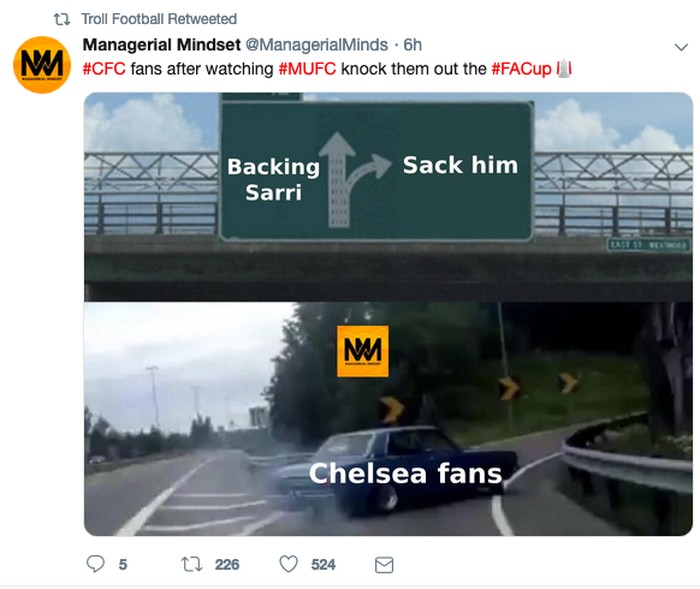Viewport: 700px width, 589px height.
Task: Open the 6h tweet timestamp
Action: pyautogui.click(x=413, y=45)
